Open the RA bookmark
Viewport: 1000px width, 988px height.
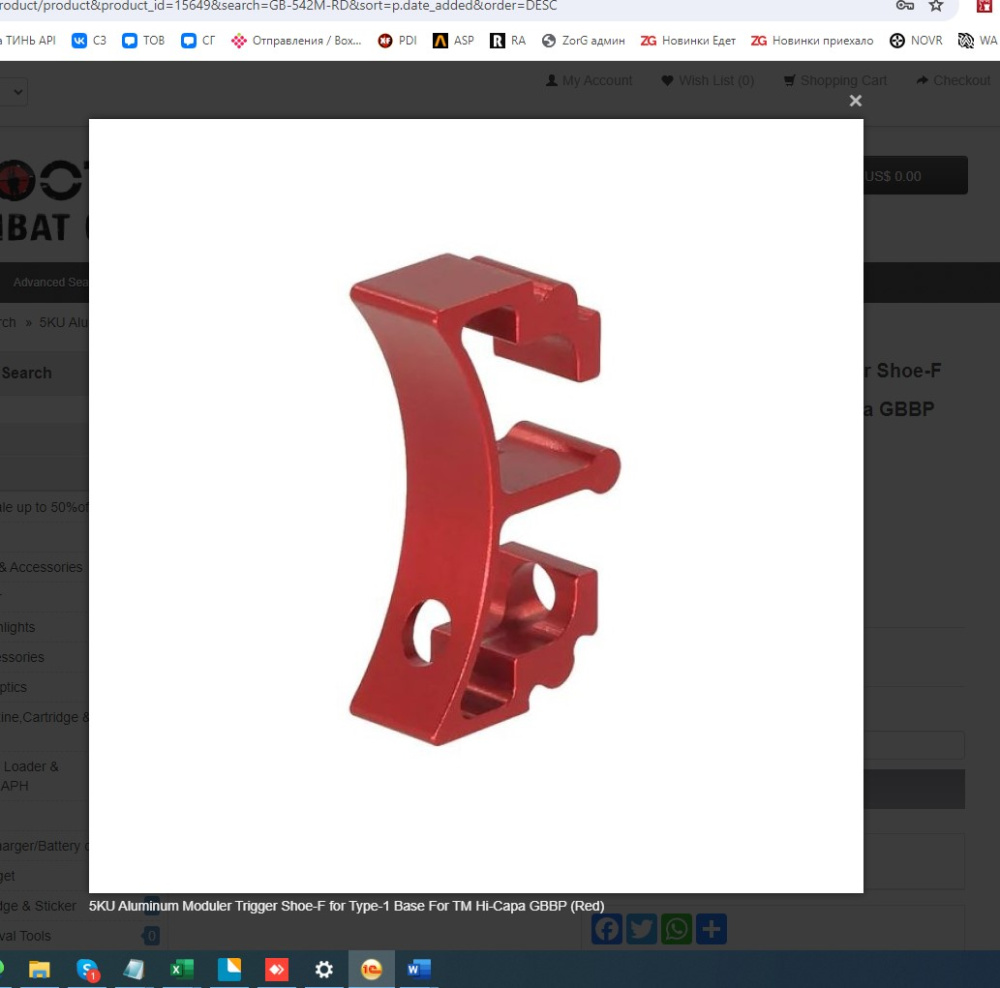508,41
